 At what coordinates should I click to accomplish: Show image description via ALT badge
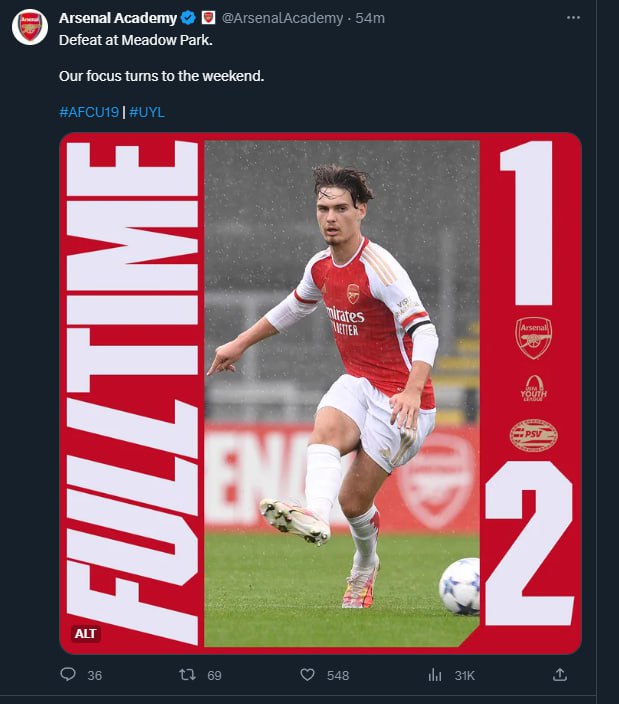click(x=85, y=633)
